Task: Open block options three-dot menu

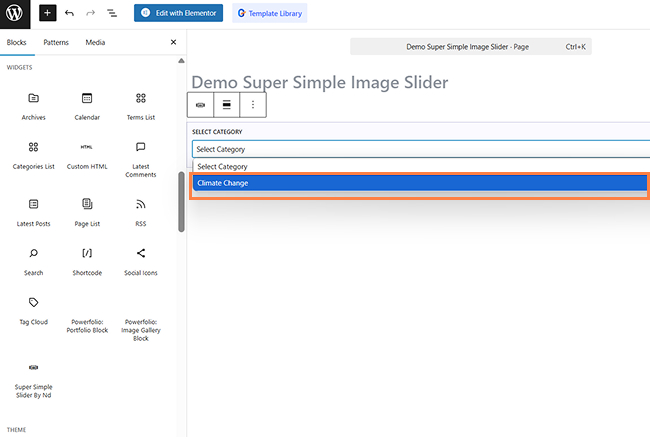Action: click(253, 104)
